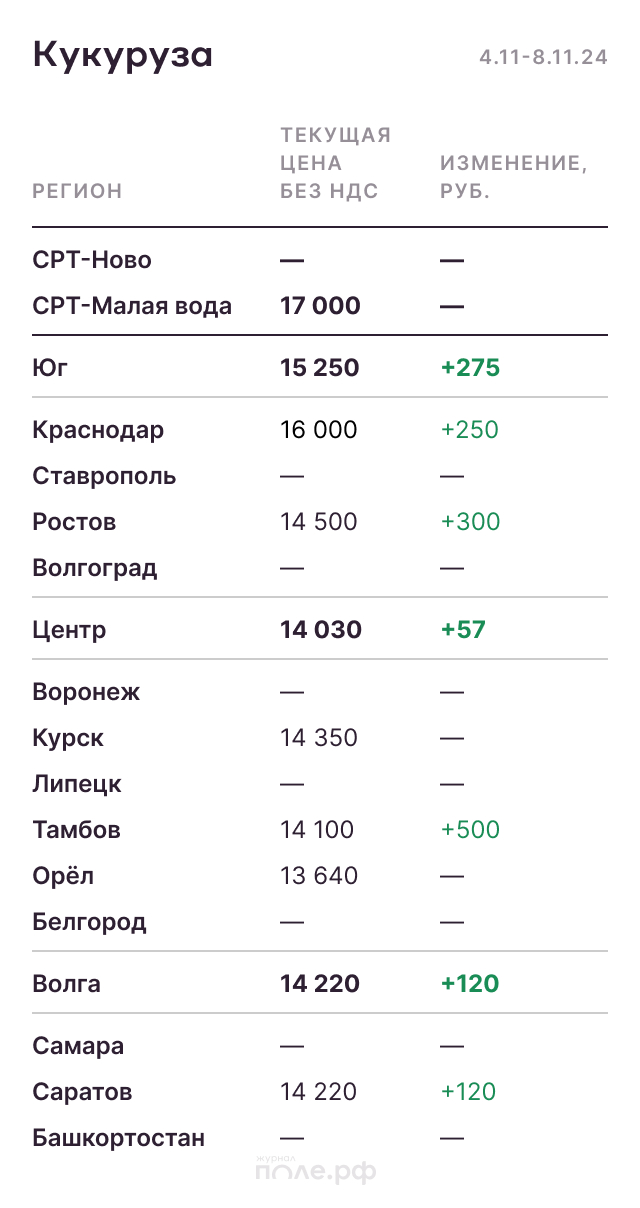Click the +275 change value for Юг
The width and height of the screenshot is (640, 1208).
[470, 368]
